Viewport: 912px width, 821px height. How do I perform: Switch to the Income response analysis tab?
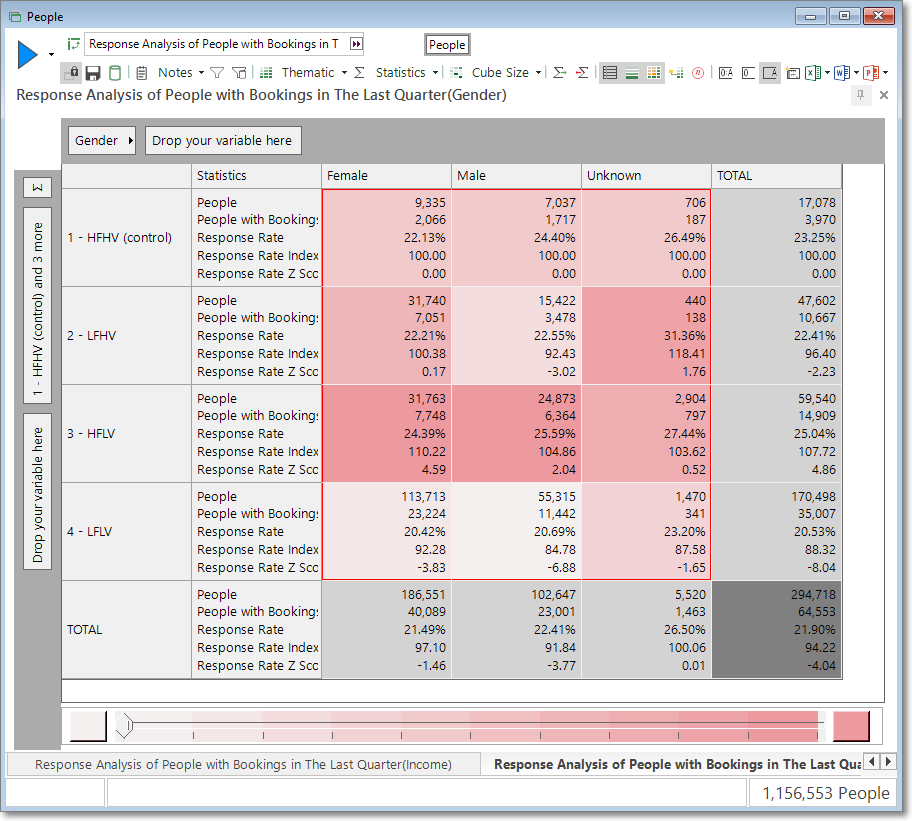[243, 765]
